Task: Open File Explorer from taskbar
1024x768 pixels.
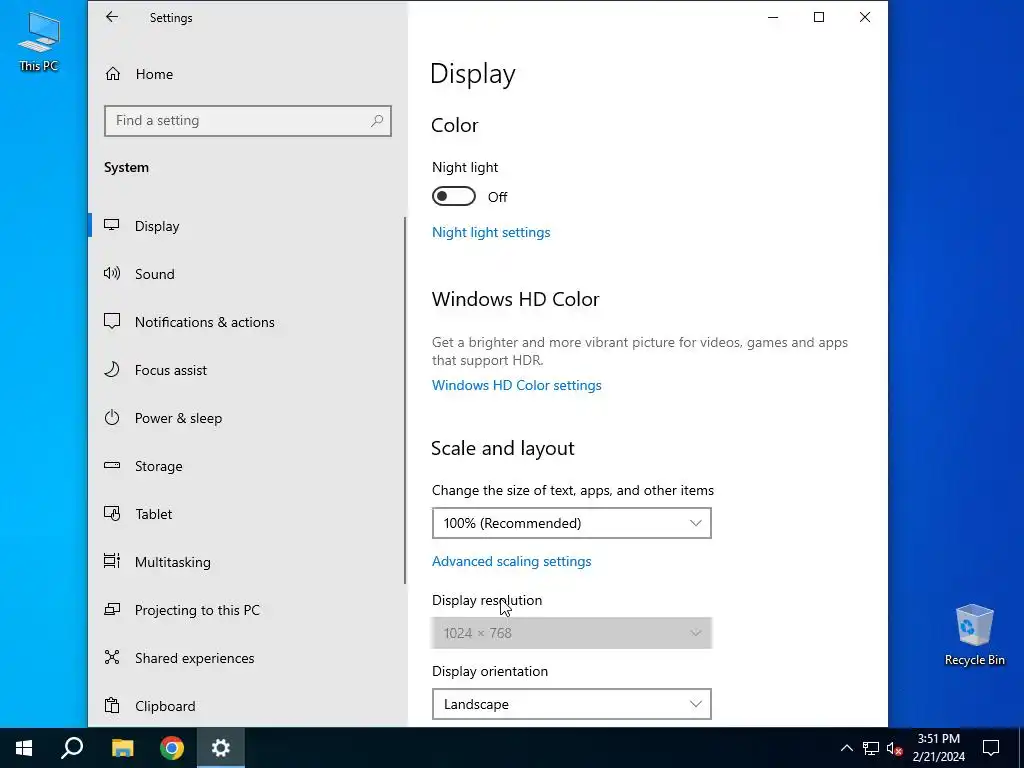Action: pos(122,748)
